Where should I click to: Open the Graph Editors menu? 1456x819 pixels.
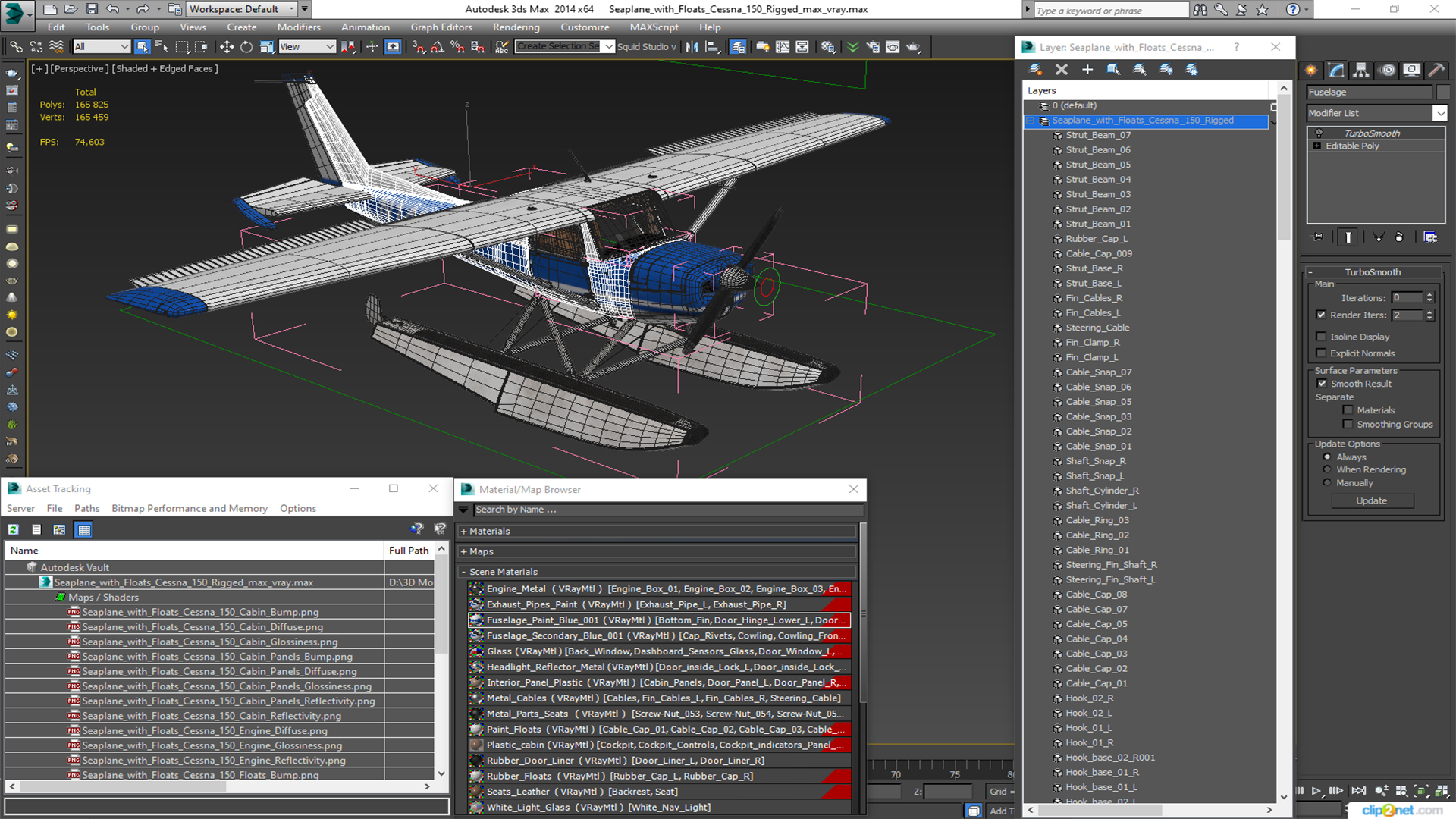[x=441, y=27]
